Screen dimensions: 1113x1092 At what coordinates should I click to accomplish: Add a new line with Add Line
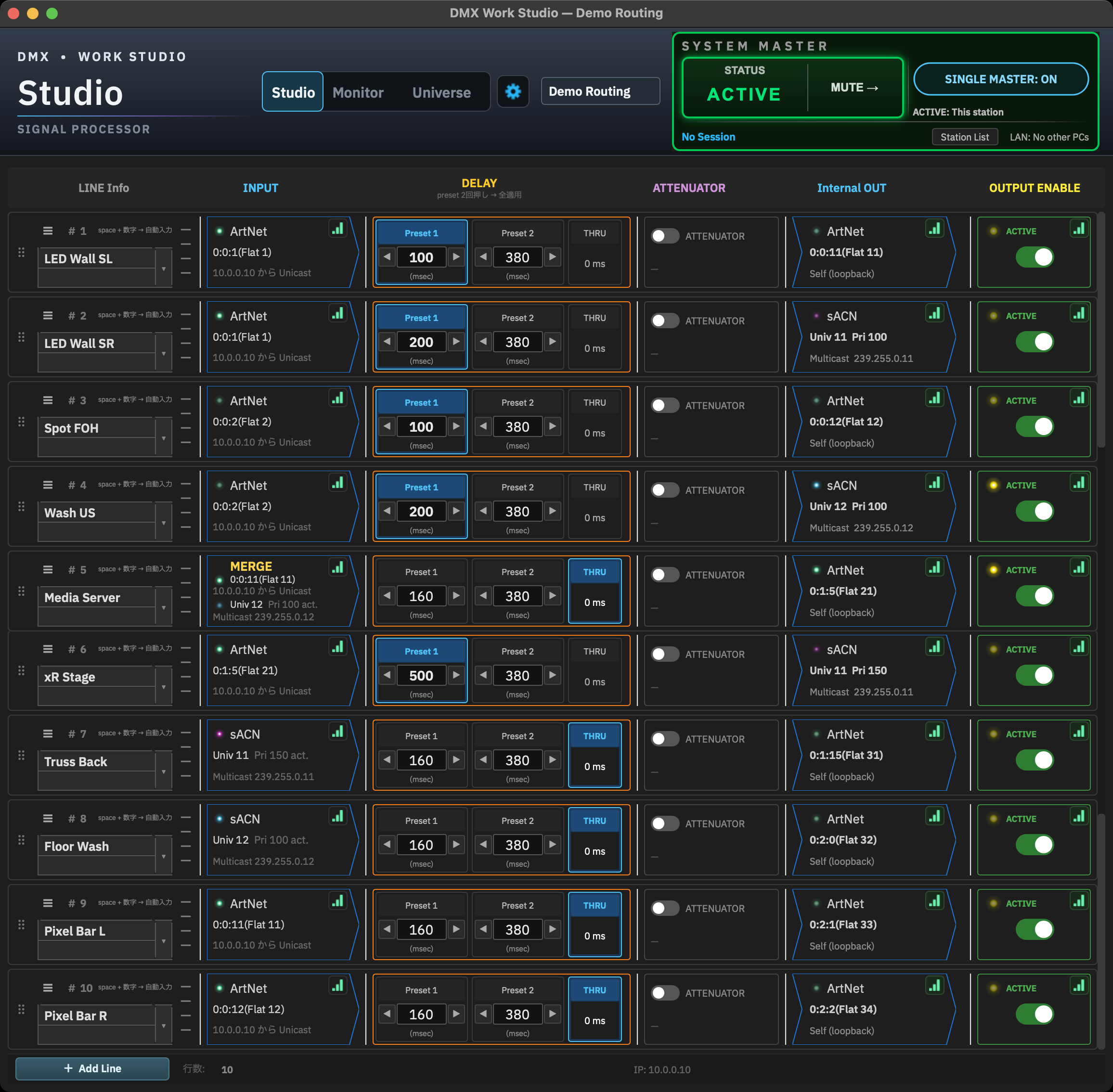92,1068
